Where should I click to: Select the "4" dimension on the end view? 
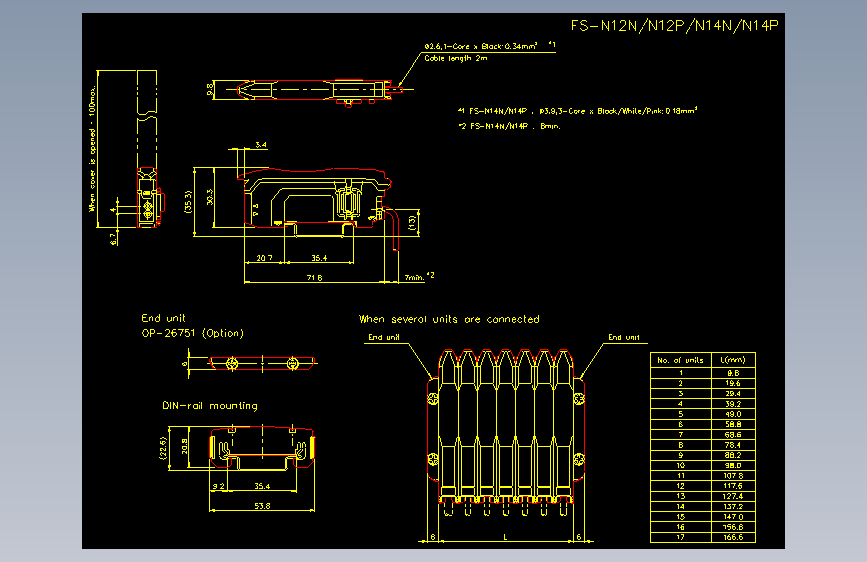[113, 210]
